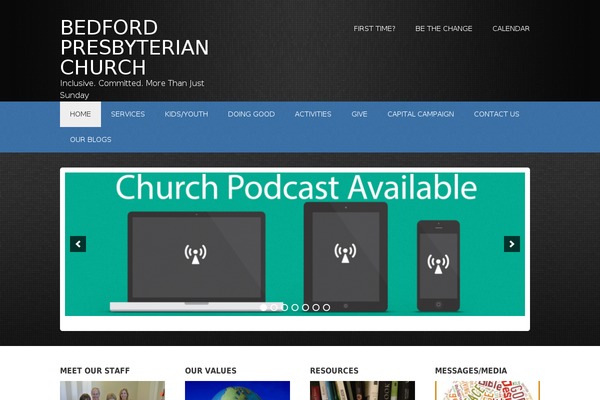Select the fourth slider pagination dot
Screen dimensions: 600x400
coord(295,307)
